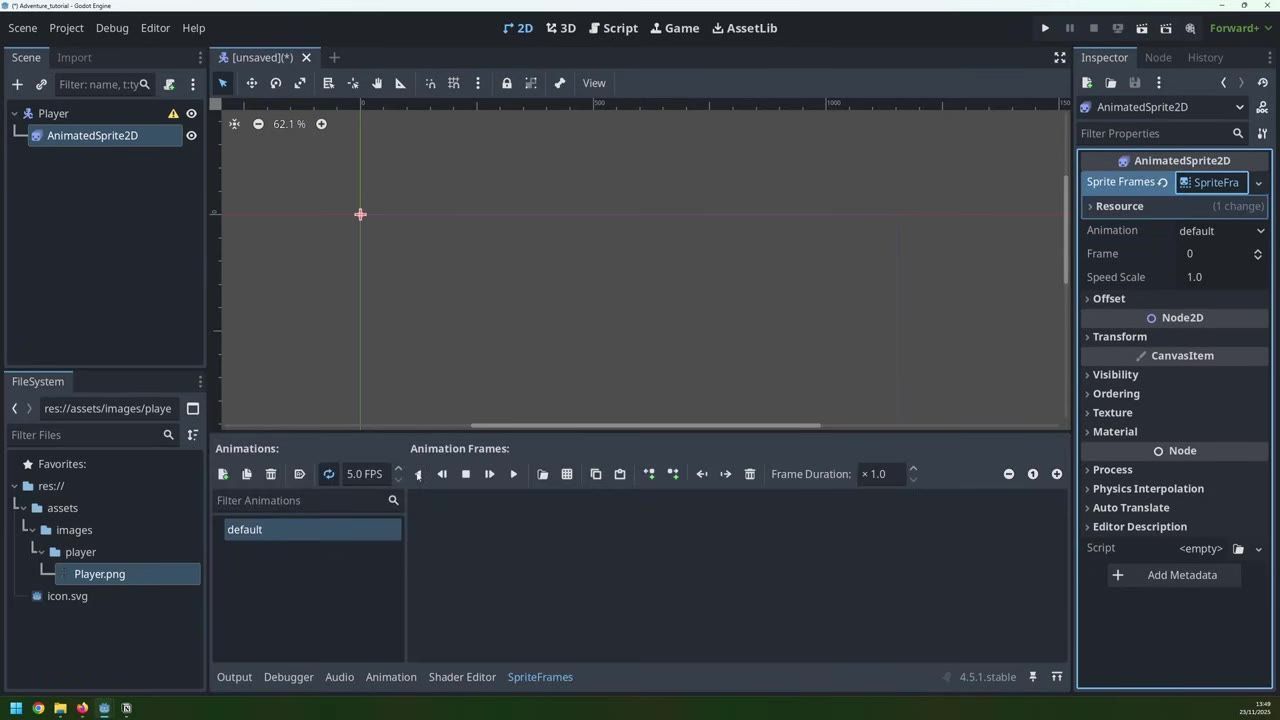Pick the Ruler Mode tool
Screen dimensions: 1280x720
[401, 83]
